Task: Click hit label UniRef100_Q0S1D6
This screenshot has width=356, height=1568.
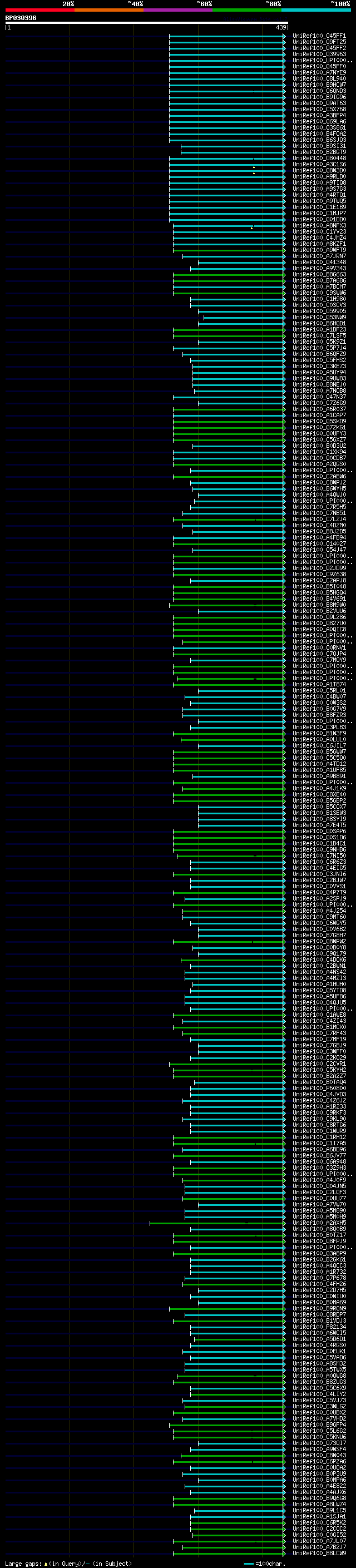Action: (x=319, y=838)
